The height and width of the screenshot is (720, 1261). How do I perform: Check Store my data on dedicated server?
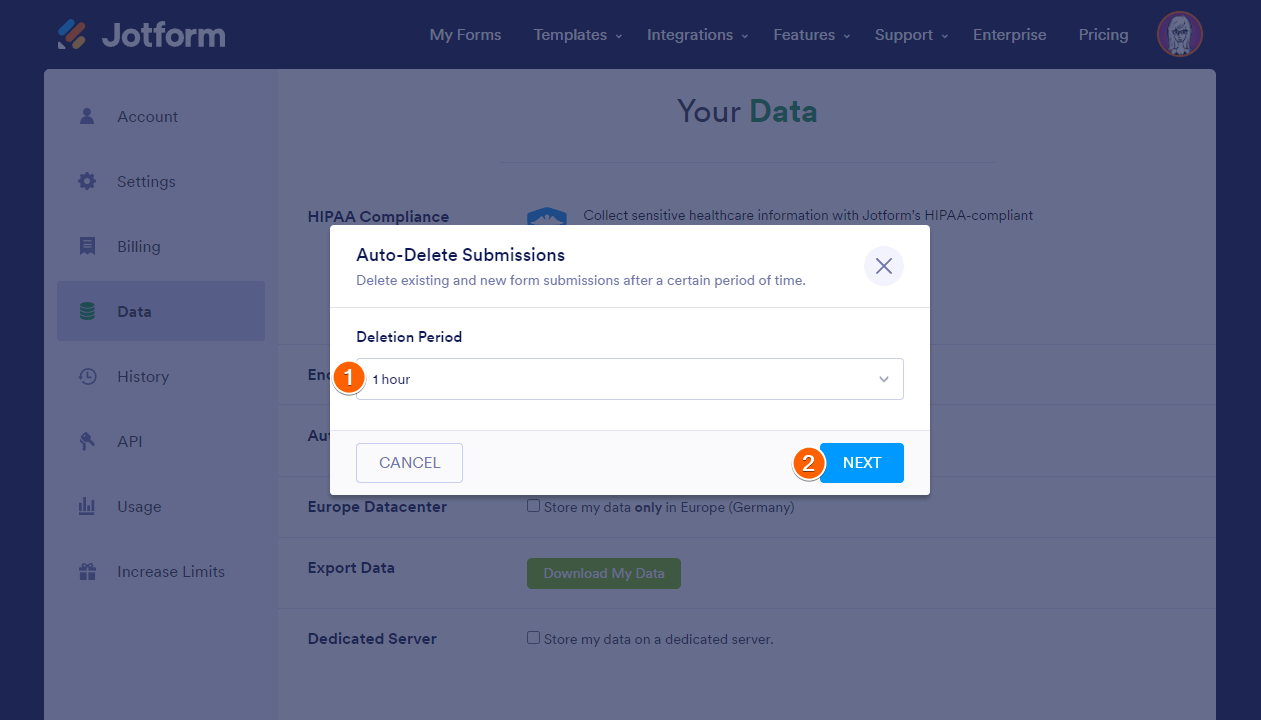pyautogui.click(x=534, y=638)
